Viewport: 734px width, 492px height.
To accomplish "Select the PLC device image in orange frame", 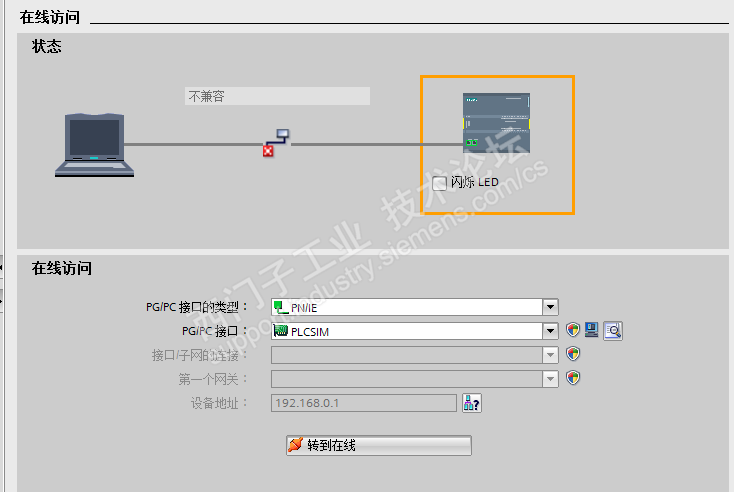I will coord(496,123).
